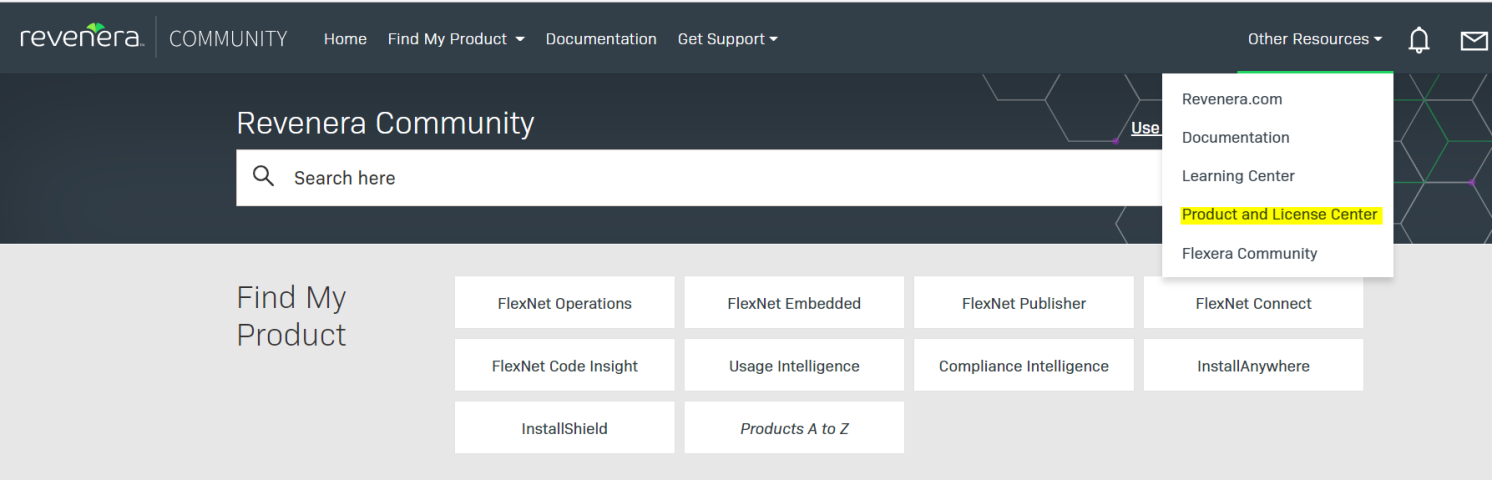Image resolution: width=1492 pixels, height=480 pixels.
Task: Open Learning Center menu entry
Action: 1238,176
